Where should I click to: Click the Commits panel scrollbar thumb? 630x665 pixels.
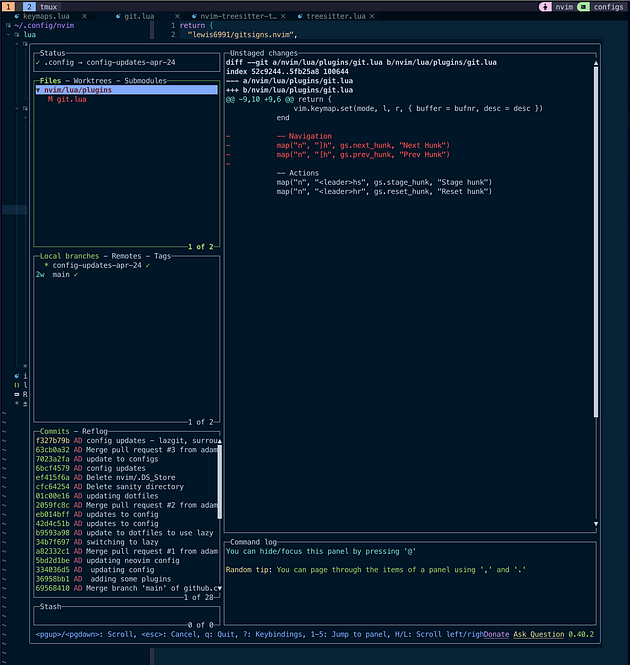click(220, 482)
